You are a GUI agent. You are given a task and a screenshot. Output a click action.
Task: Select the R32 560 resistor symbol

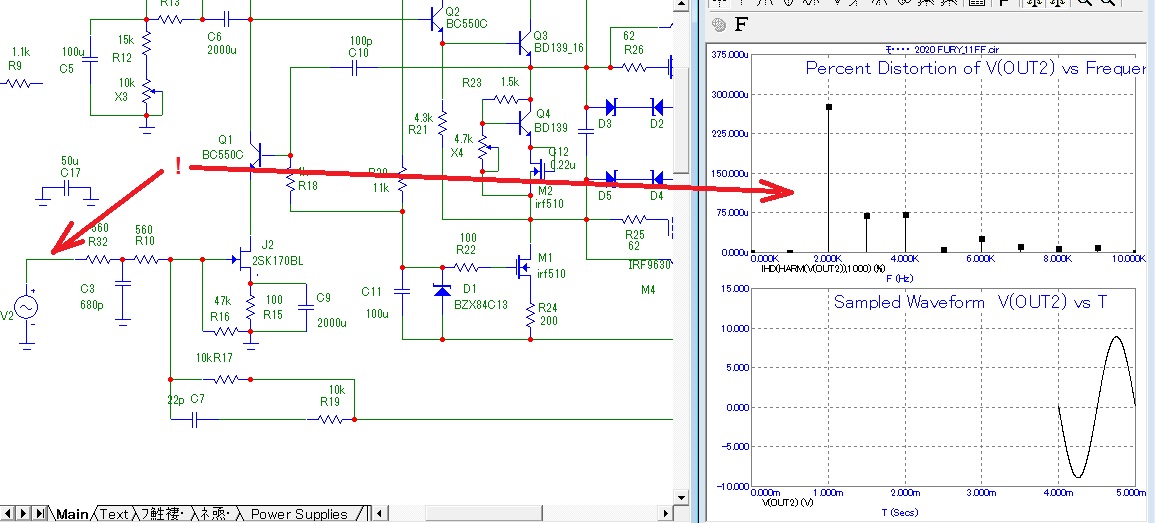[97, 259]
